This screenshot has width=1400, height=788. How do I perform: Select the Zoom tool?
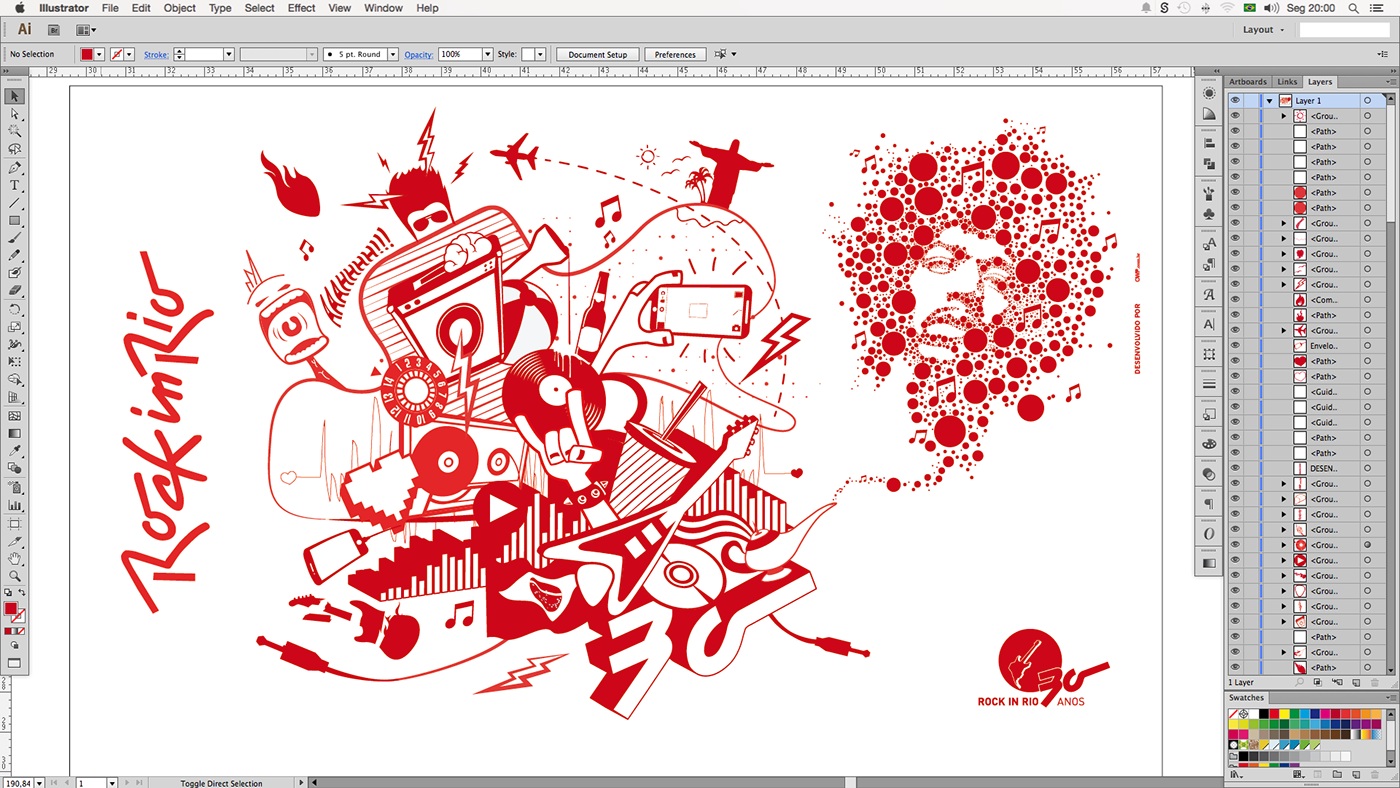pos(15,576)
